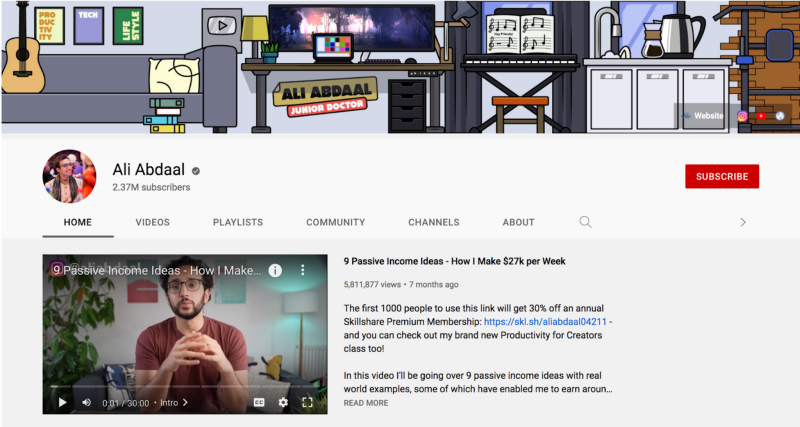Open the Playlists tab
The height and width of the screenshot is (427, 800).
(238, 222)
